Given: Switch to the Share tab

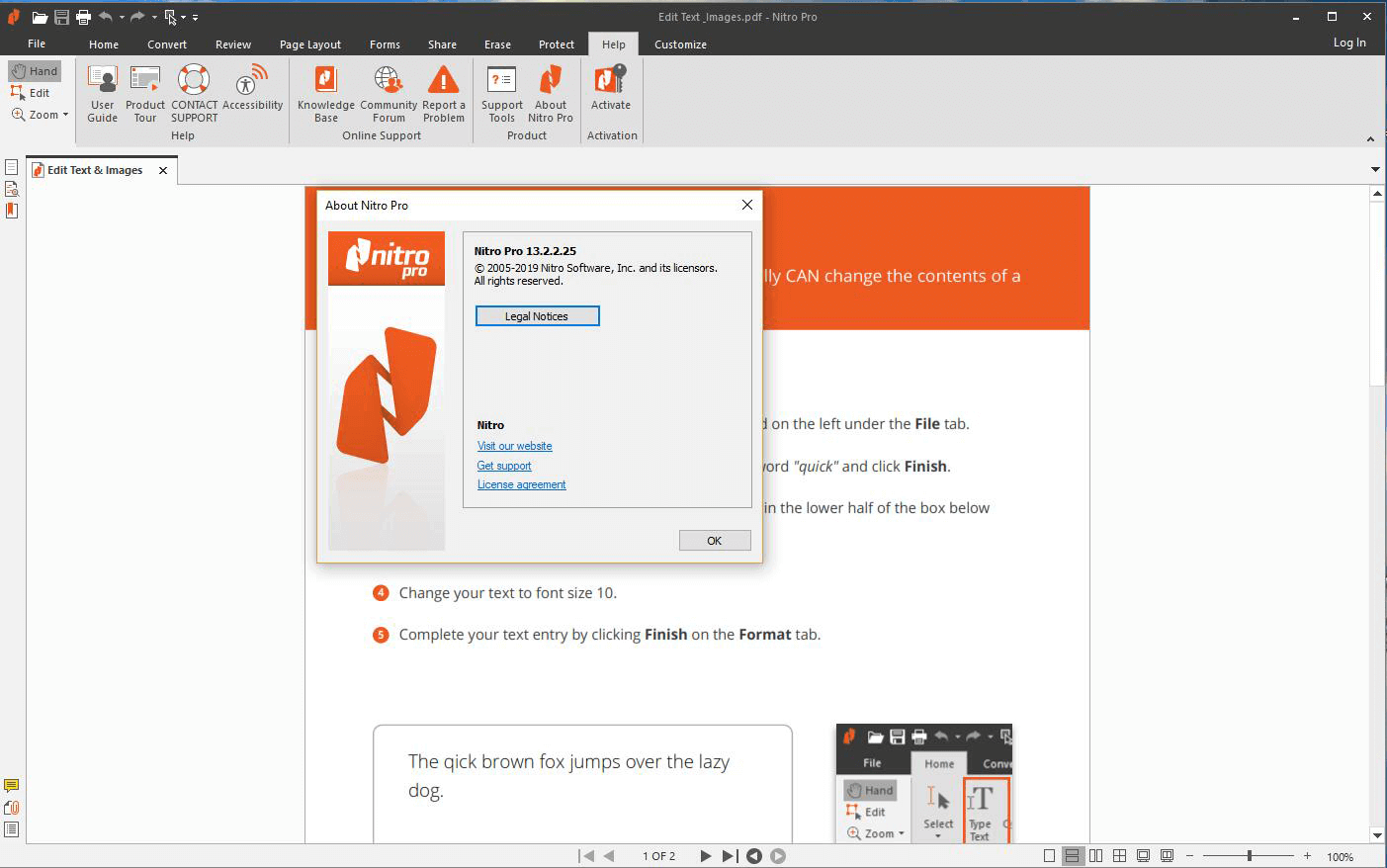Looking at the screenshot, I should (442, 44).
